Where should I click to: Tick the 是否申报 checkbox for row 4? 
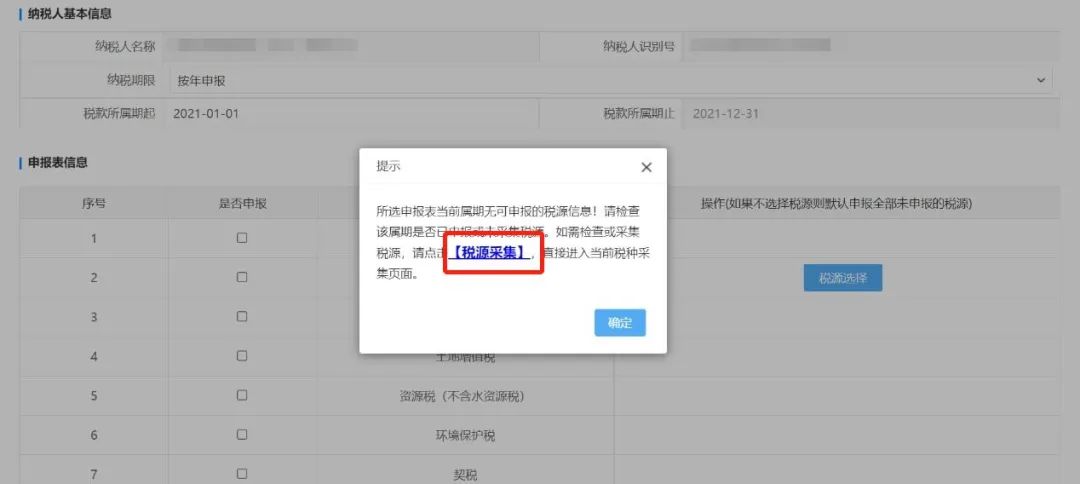pyautogui.click(x=242, y=356)
